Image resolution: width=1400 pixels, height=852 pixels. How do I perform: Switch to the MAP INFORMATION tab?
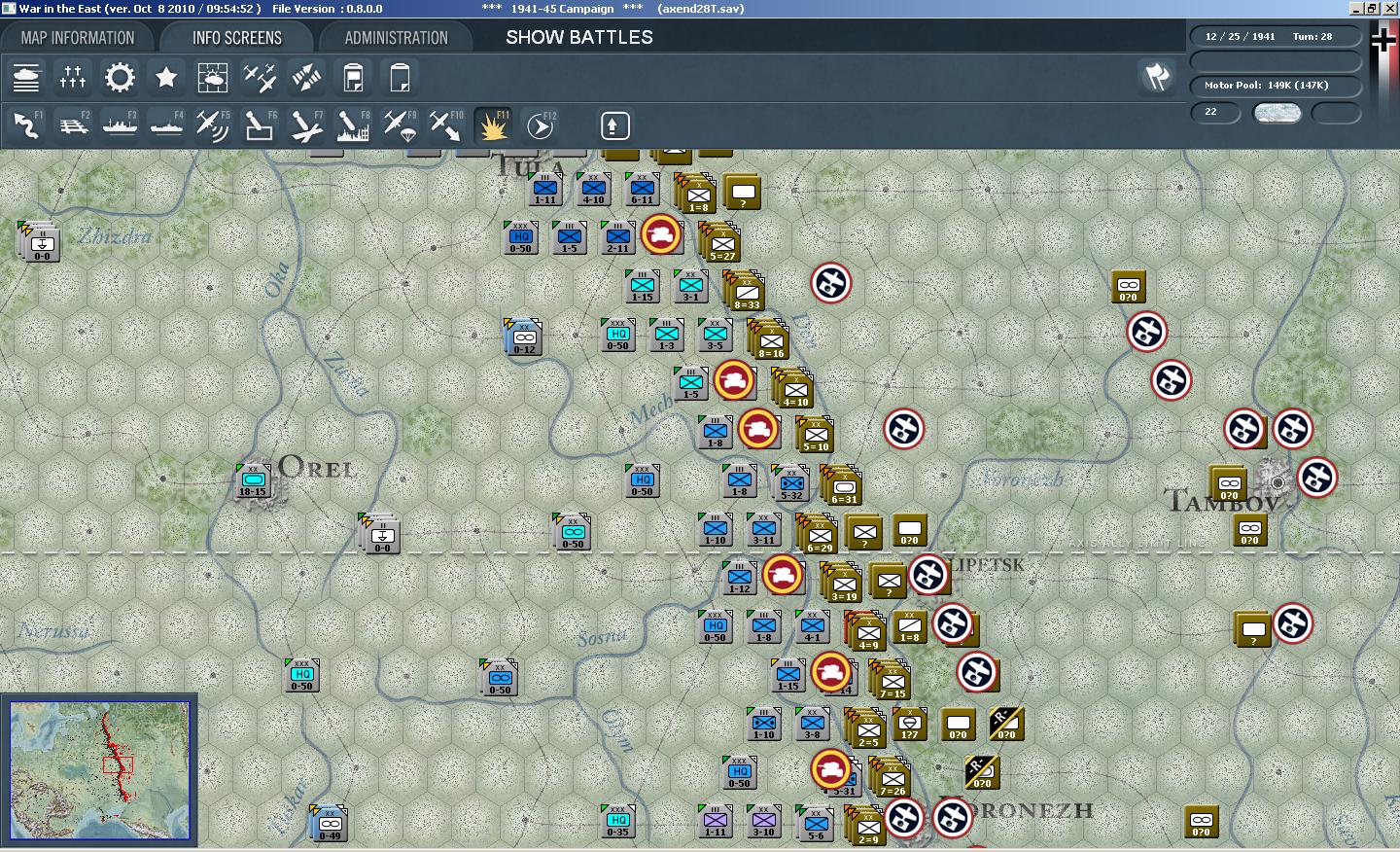[x=78, y=38]
